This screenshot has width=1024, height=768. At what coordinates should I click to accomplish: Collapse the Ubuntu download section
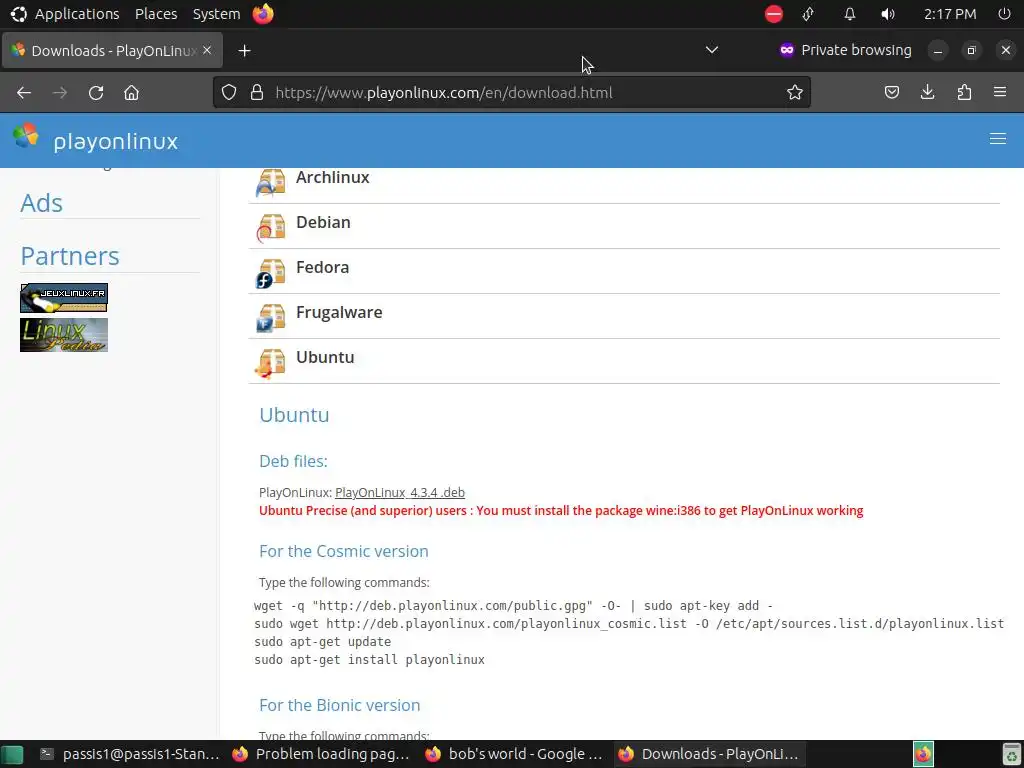coord(624,361)
